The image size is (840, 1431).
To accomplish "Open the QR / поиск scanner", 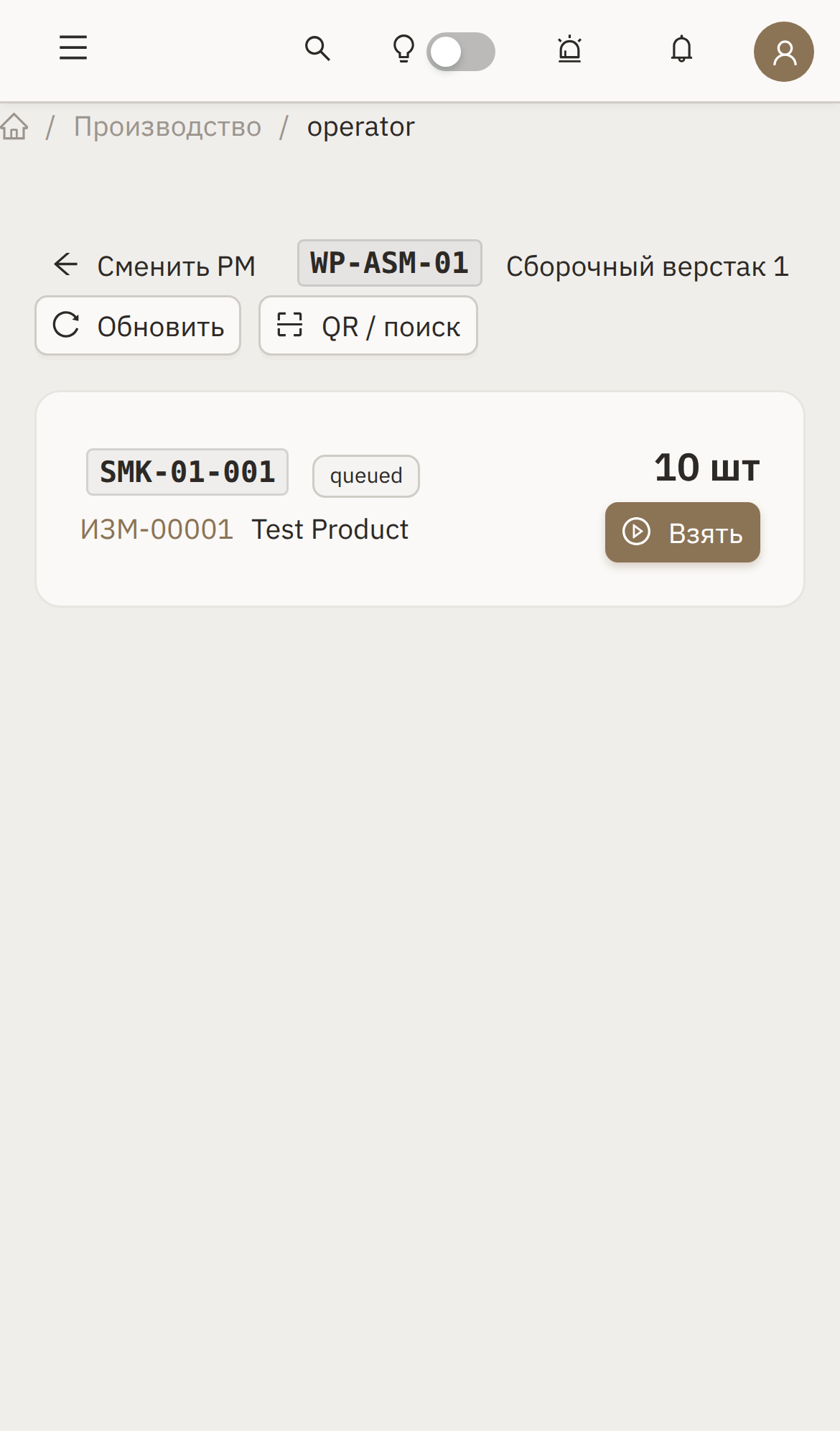I will point(368,326).
